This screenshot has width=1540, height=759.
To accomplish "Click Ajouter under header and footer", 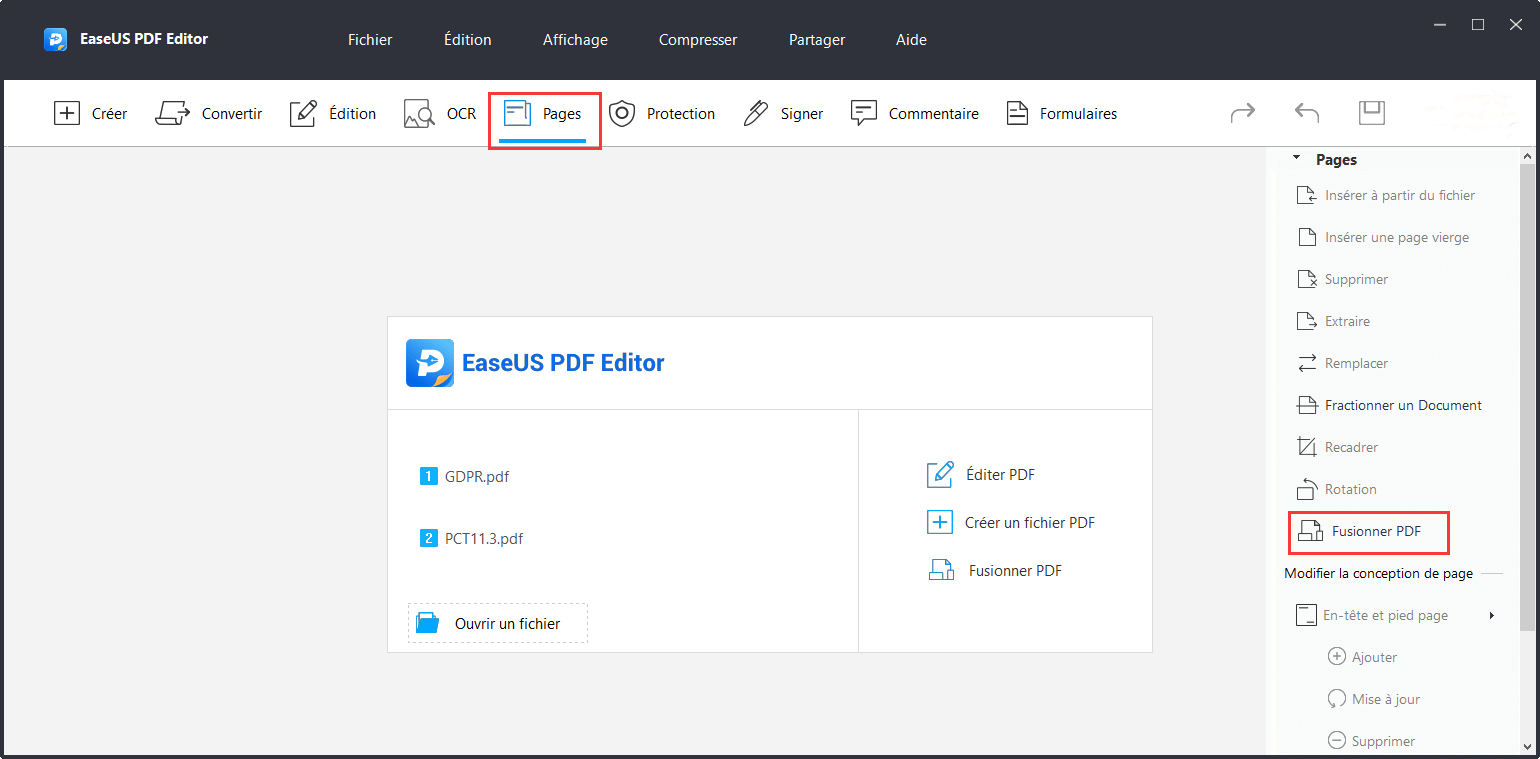I will pos(1362,657).
